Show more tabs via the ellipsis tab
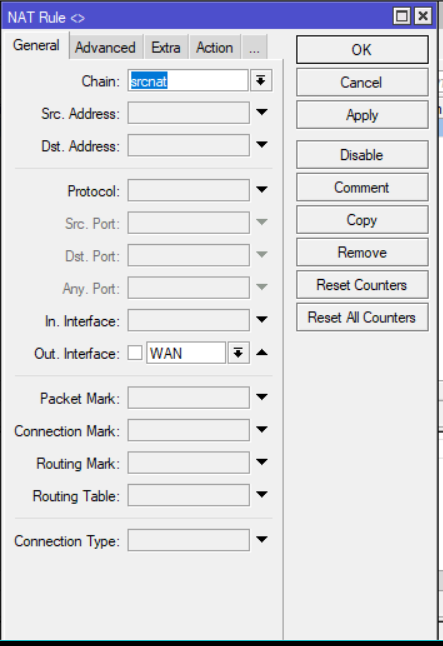443x646 pixels. point(254,47)
